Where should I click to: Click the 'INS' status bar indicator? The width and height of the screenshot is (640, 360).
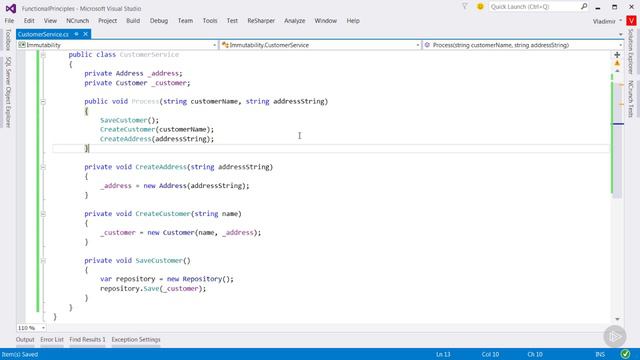[600, 354]
